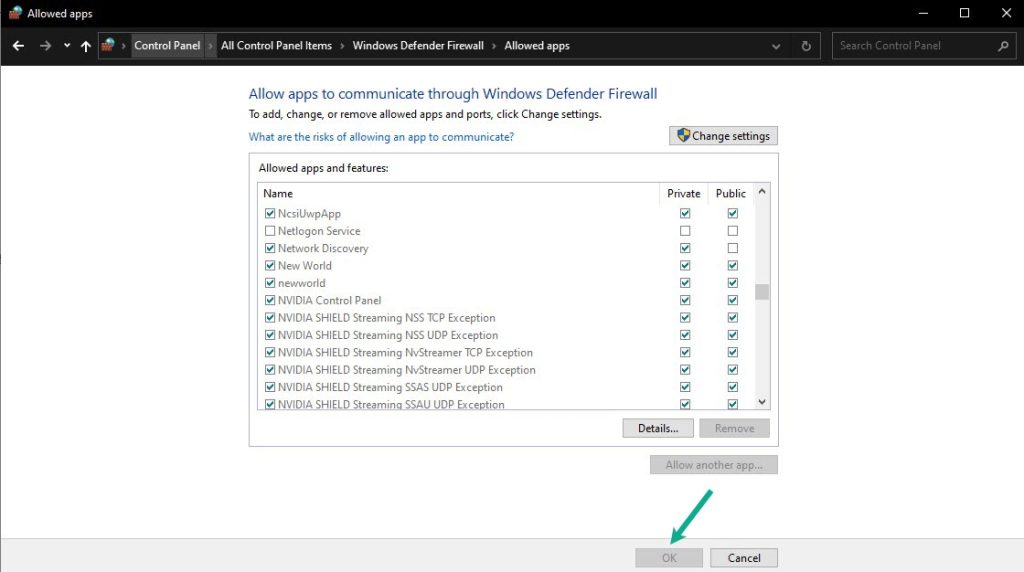Maximize the Allowed apps window

click(x=964, y=13)
